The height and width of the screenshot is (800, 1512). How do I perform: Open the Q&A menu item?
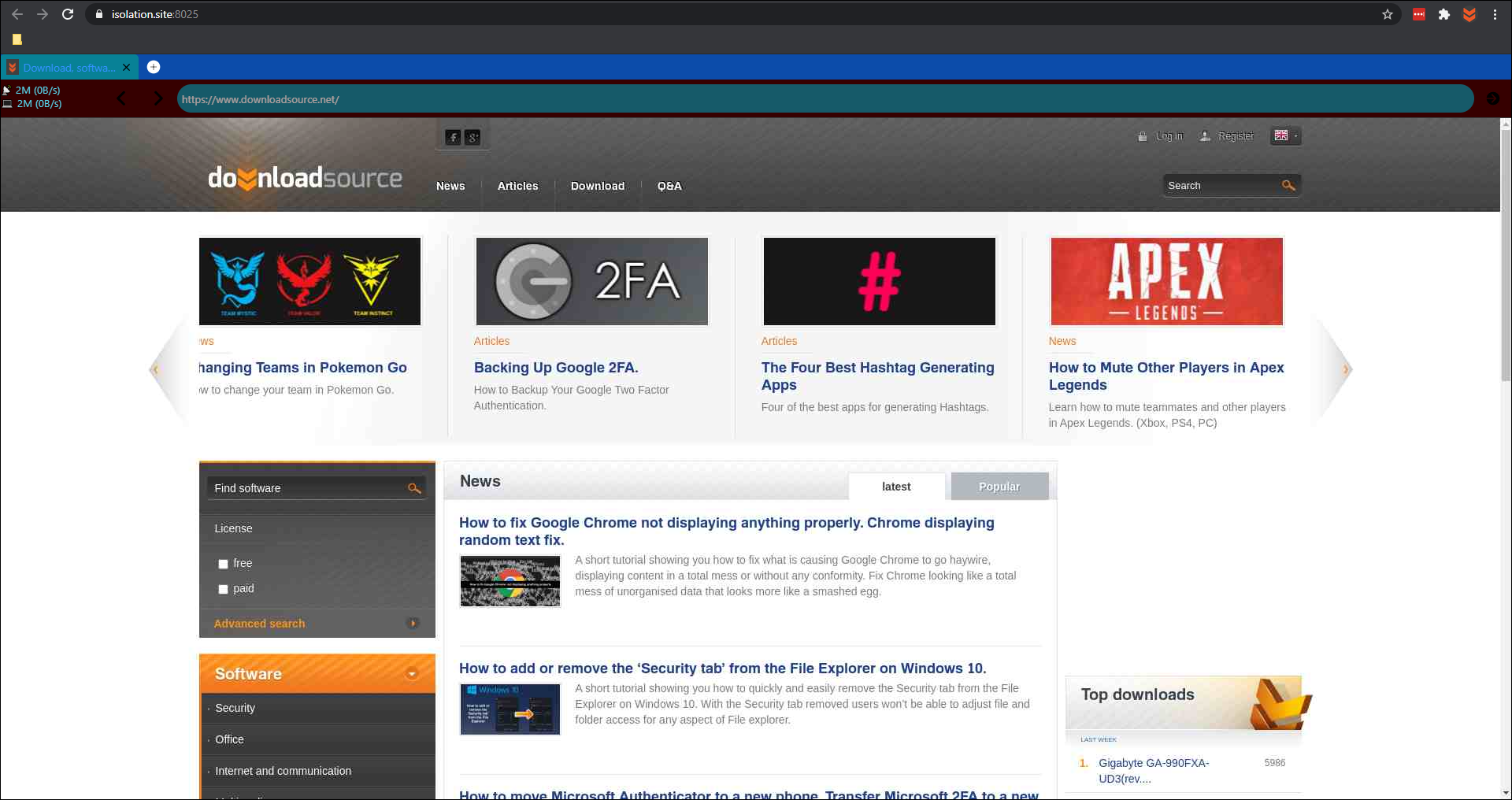point(669,186)
